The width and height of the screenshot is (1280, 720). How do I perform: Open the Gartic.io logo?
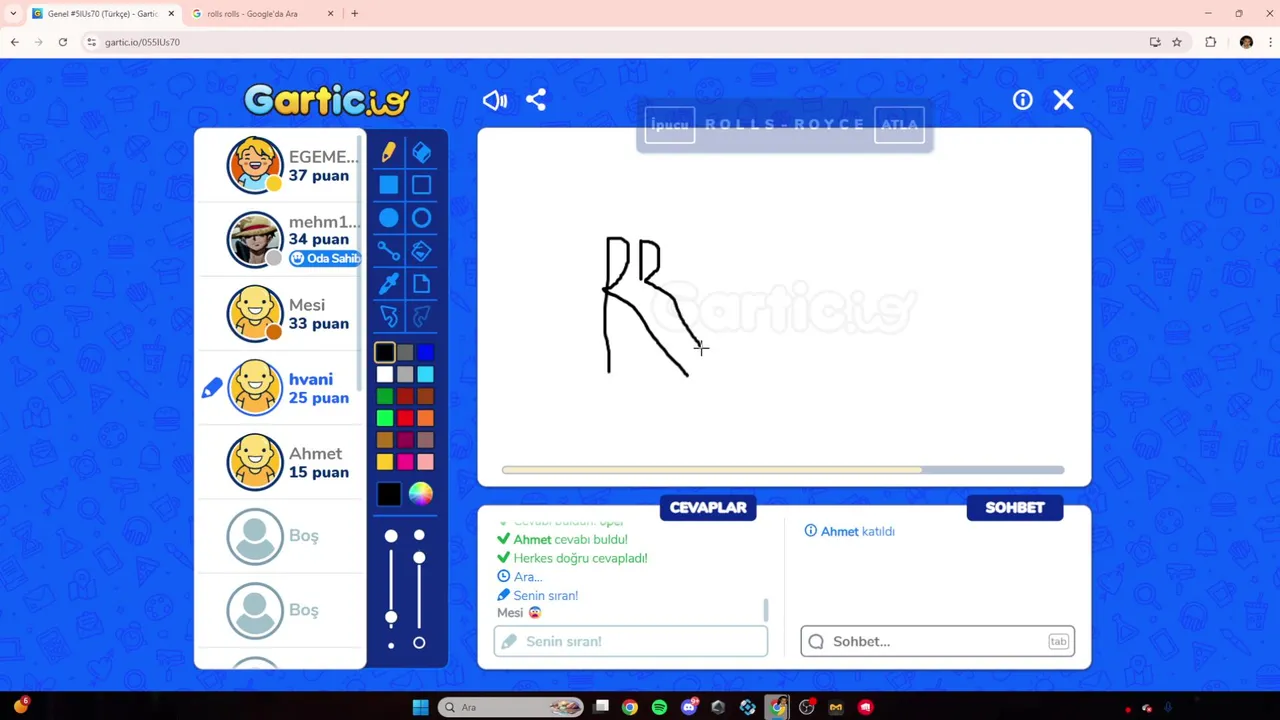327,100
